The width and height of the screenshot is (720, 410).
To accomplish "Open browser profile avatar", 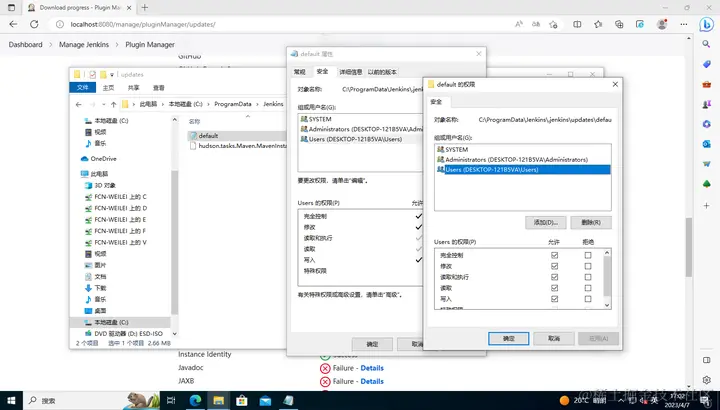I will 662,24.
